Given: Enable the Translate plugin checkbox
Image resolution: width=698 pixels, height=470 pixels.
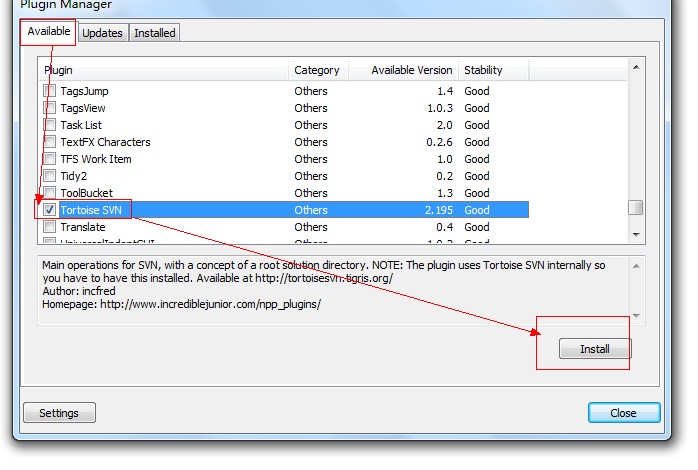Looking at the screenshot, I should tap(50, 227).
